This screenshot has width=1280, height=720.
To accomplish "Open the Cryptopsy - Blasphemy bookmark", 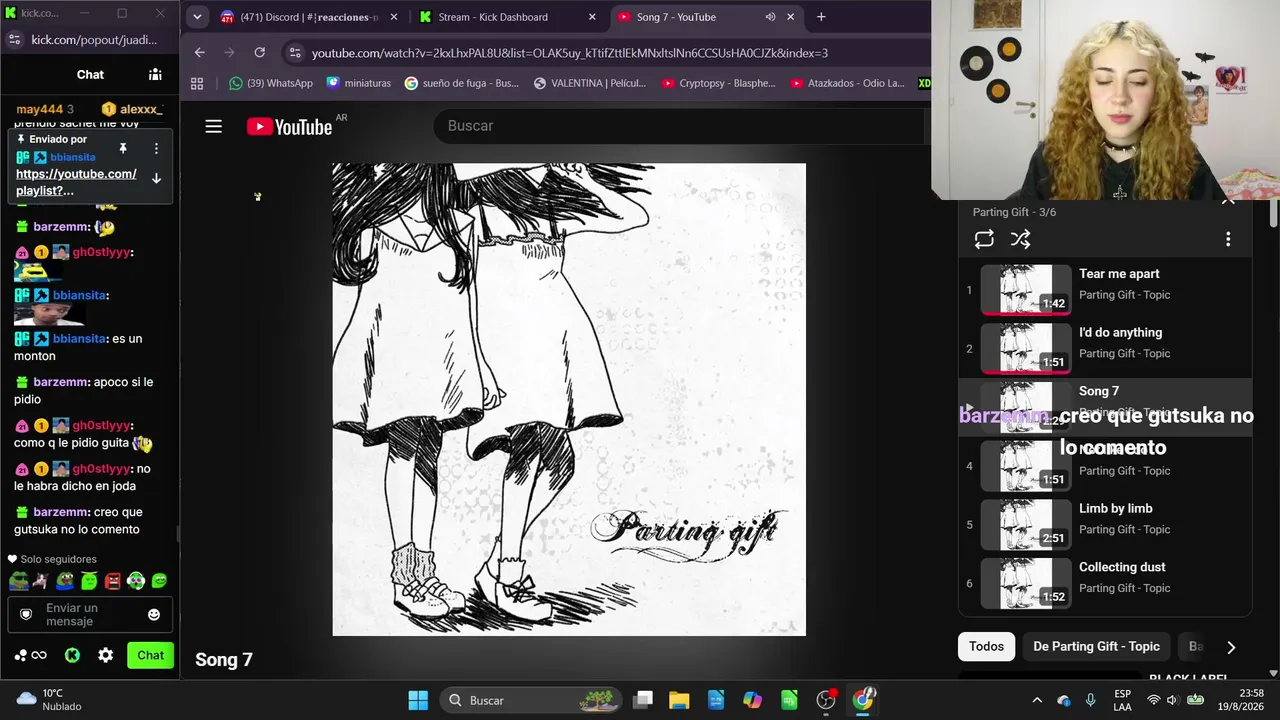I will (719, 83).
